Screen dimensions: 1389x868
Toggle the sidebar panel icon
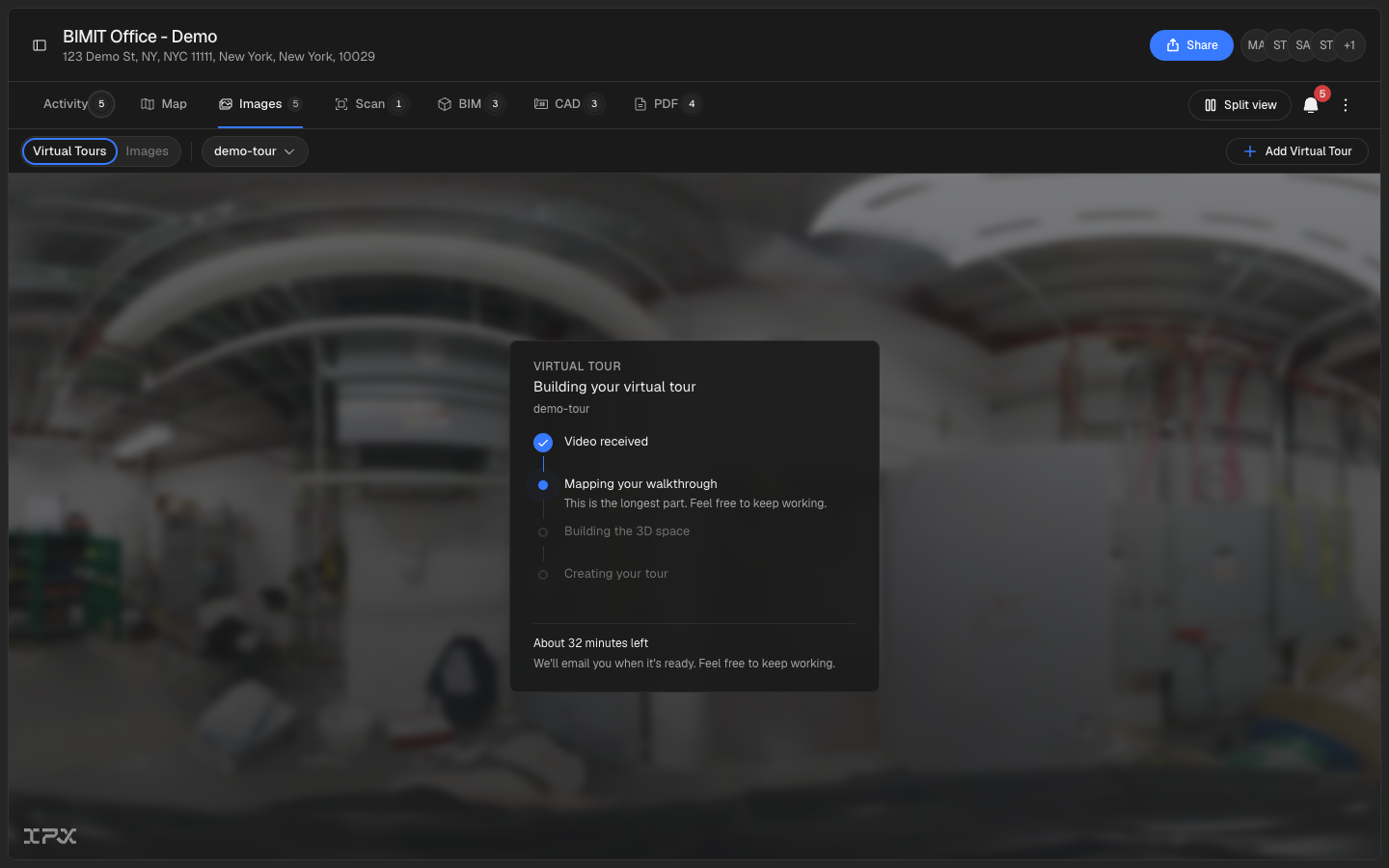click(x=40, y=45)
